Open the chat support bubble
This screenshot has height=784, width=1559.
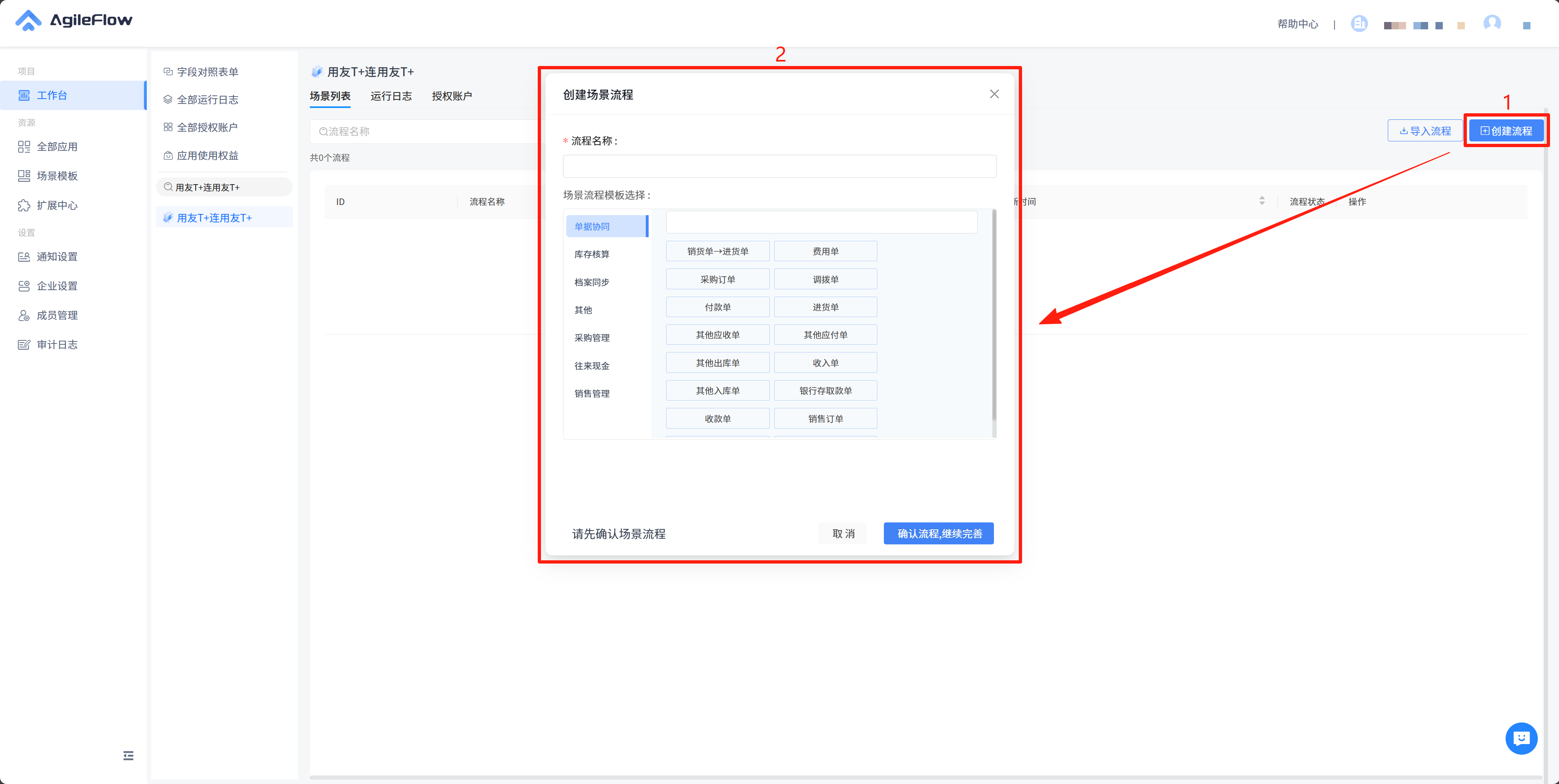(1521, 738)
